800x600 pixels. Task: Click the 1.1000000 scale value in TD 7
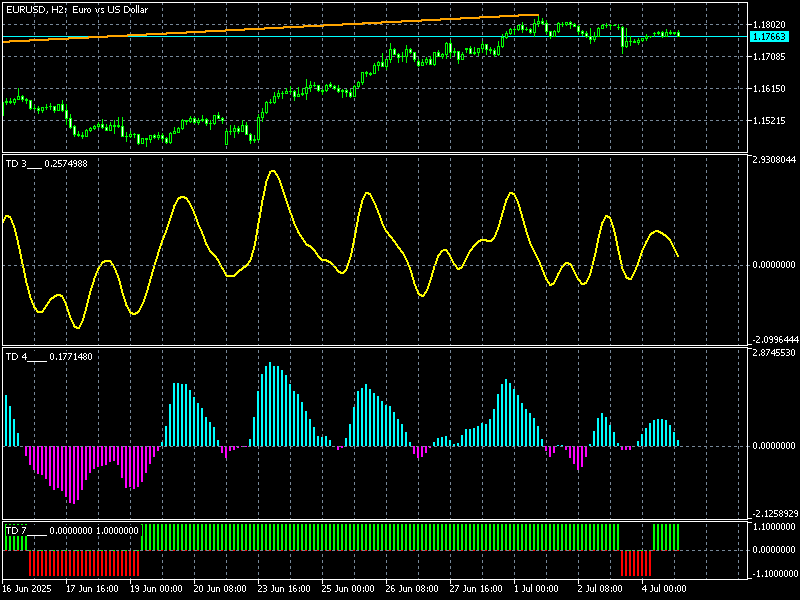pos(773,527)
